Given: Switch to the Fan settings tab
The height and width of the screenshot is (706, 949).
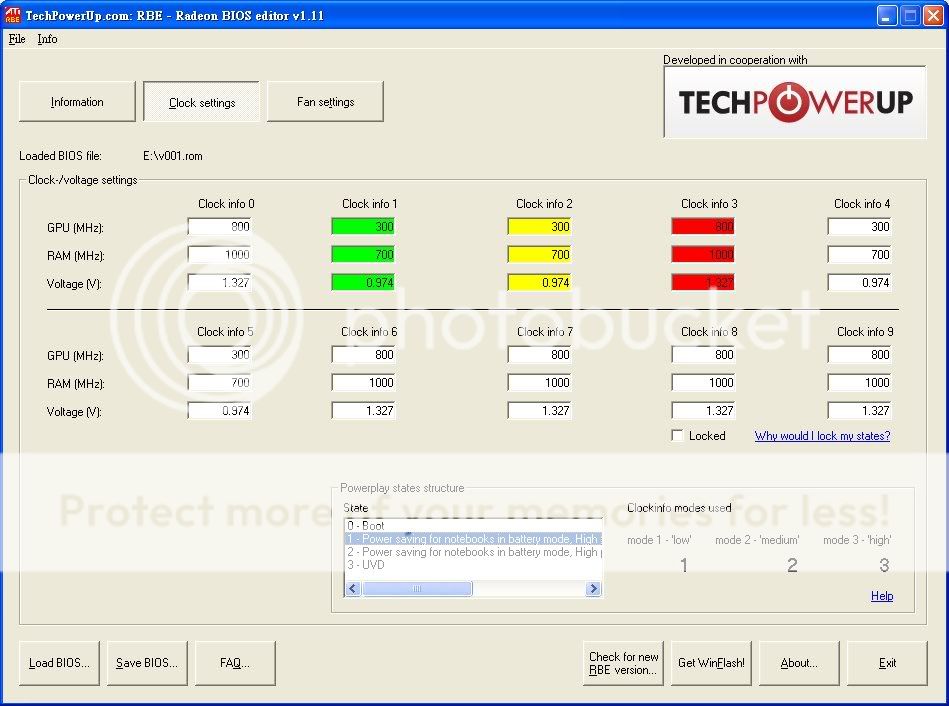Looking at the screenshot, I should 325,102.
